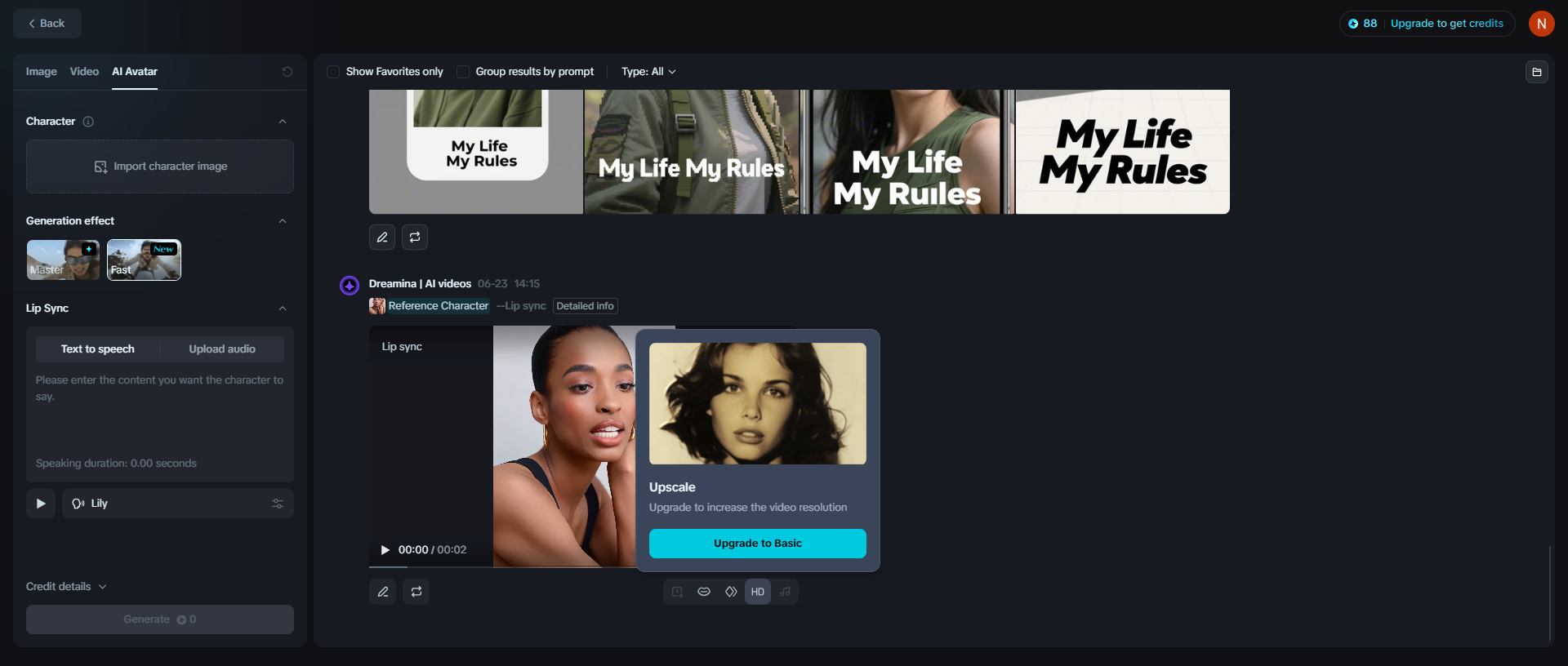Collapse the Character section
This screenshot has width=1568, height=666.
coord(283,122)
